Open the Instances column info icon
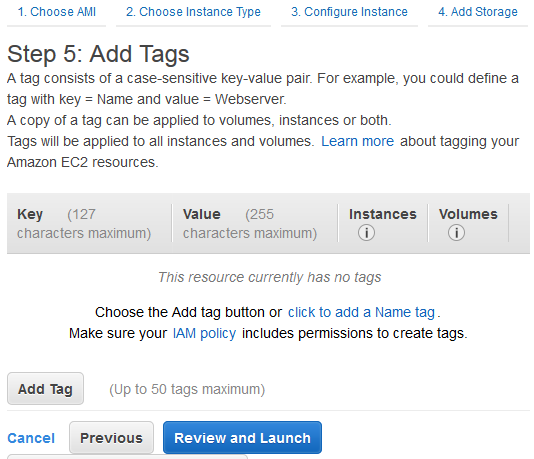Viewport: 534px width, 459px height. point(366,233)
